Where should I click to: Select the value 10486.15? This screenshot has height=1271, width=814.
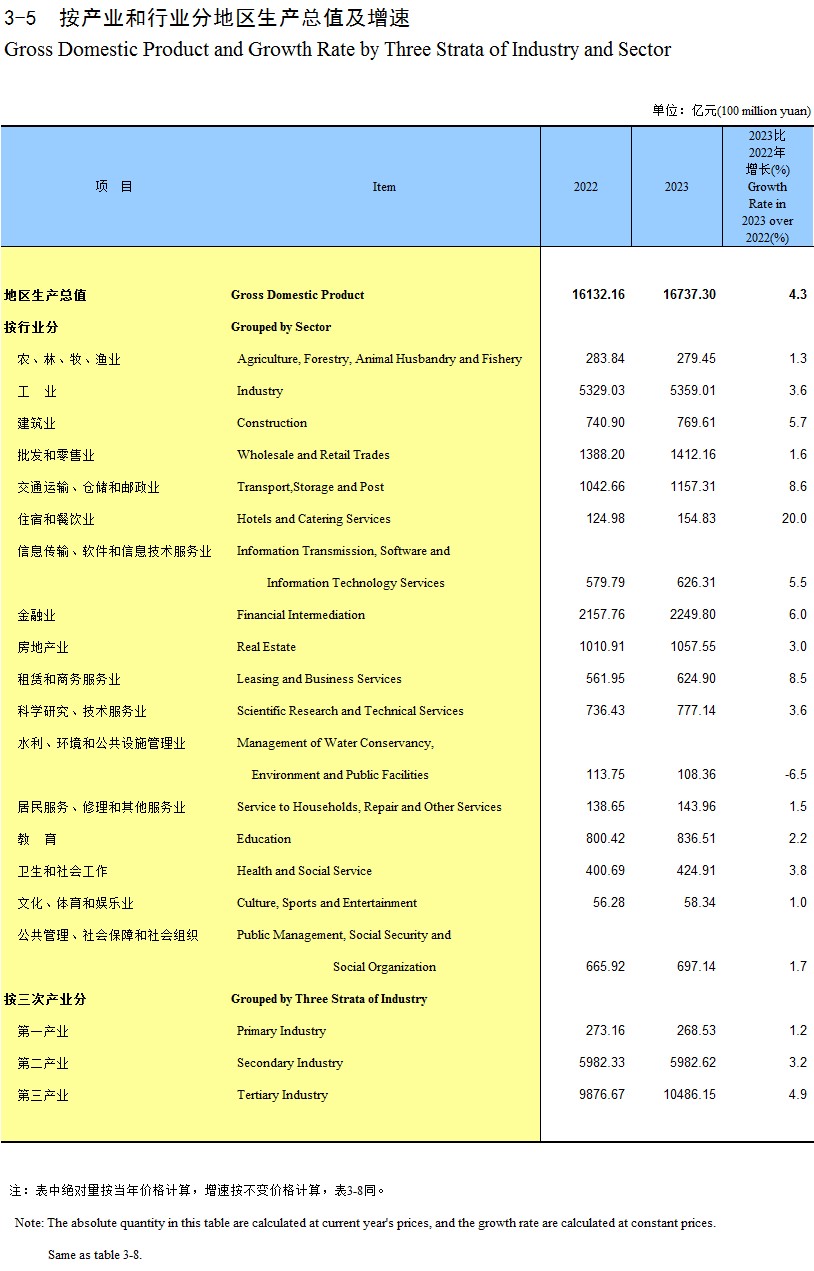coord(689,1095)
